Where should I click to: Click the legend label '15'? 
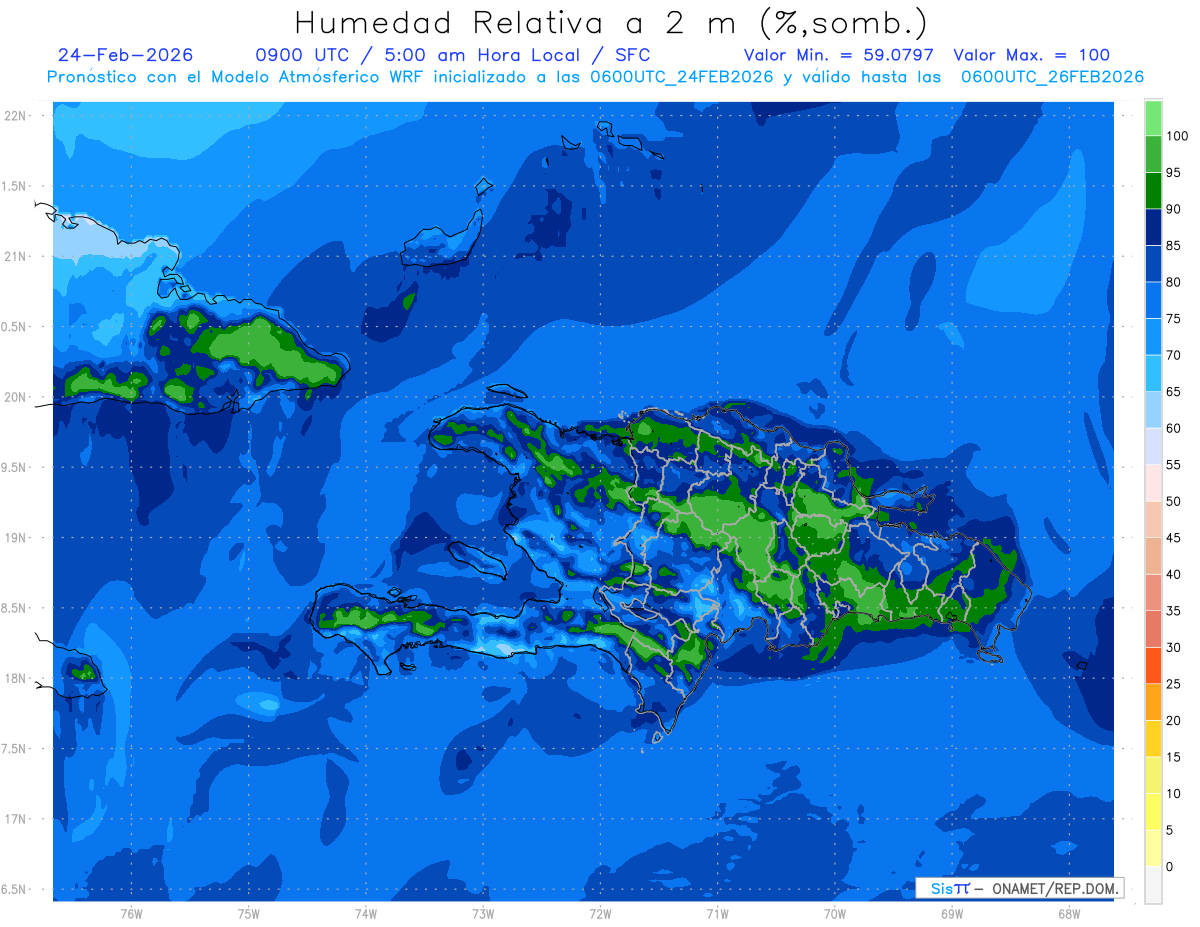[x=1173, y=757]
